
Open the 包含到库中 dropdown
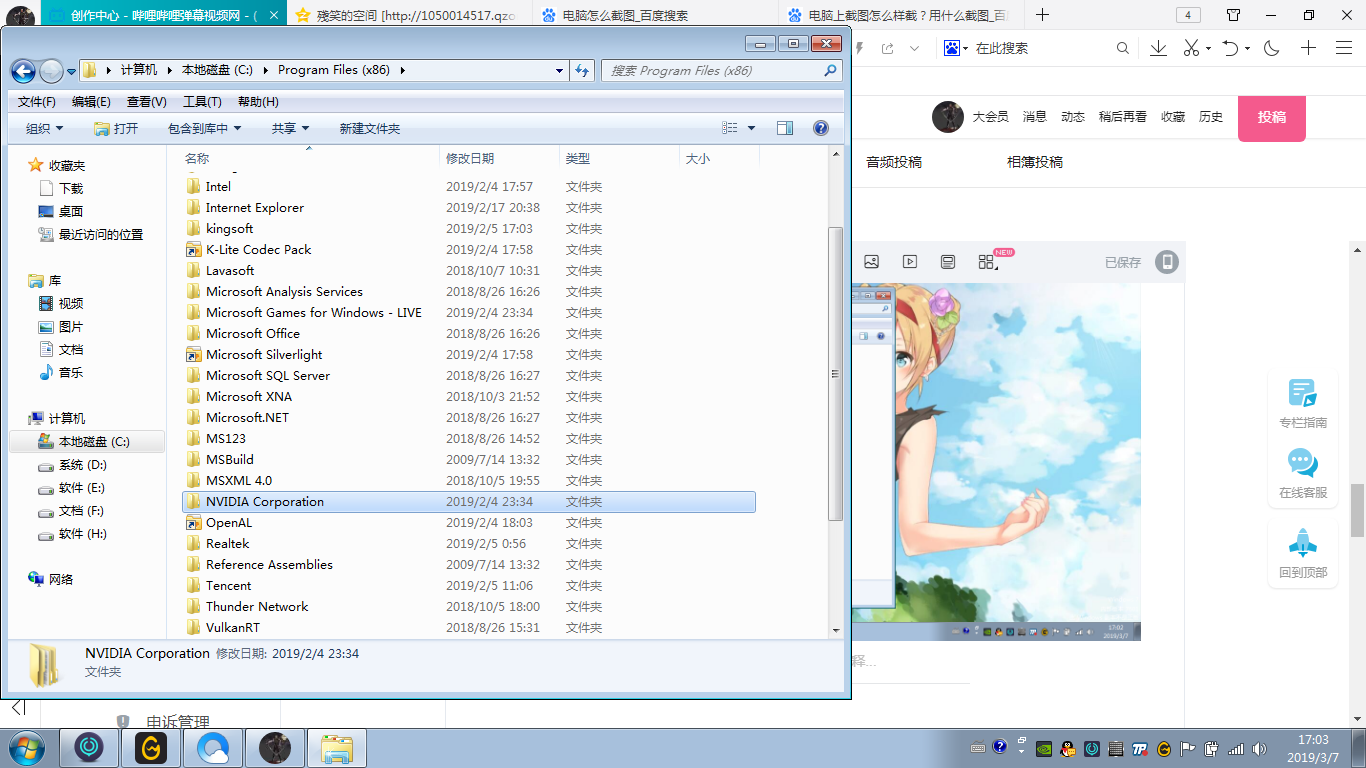point(205,128)
